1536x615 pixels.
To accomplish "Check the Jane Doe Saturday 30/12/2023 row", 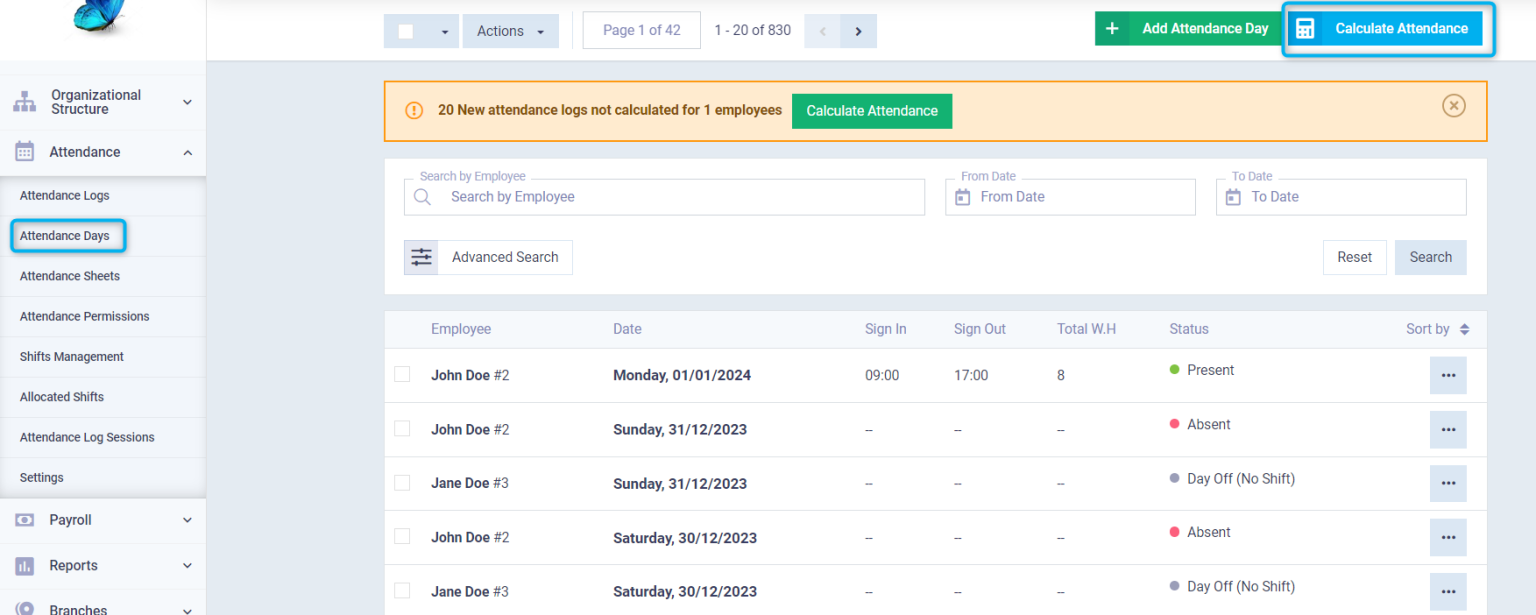I will click(x=402, y=590).
